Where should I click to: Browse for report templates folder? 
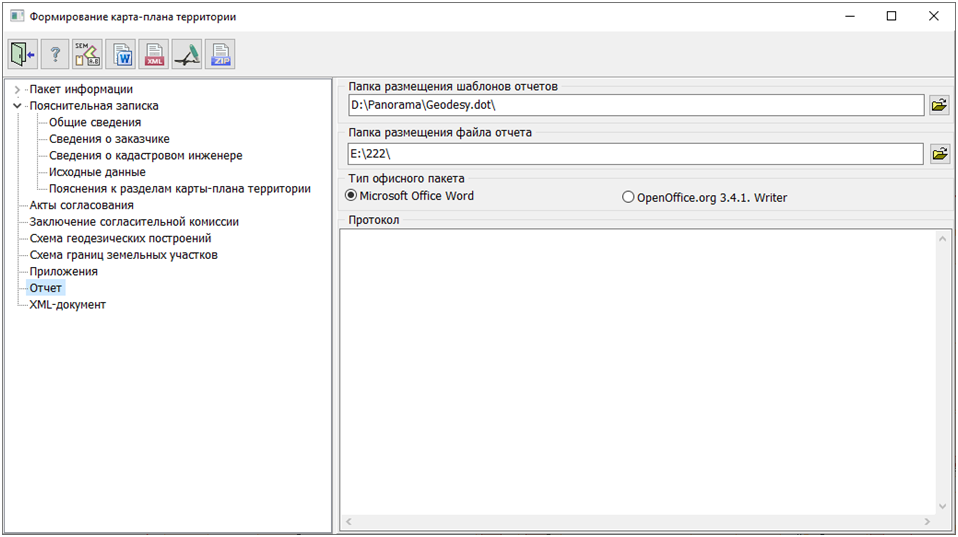click(939, 105)
